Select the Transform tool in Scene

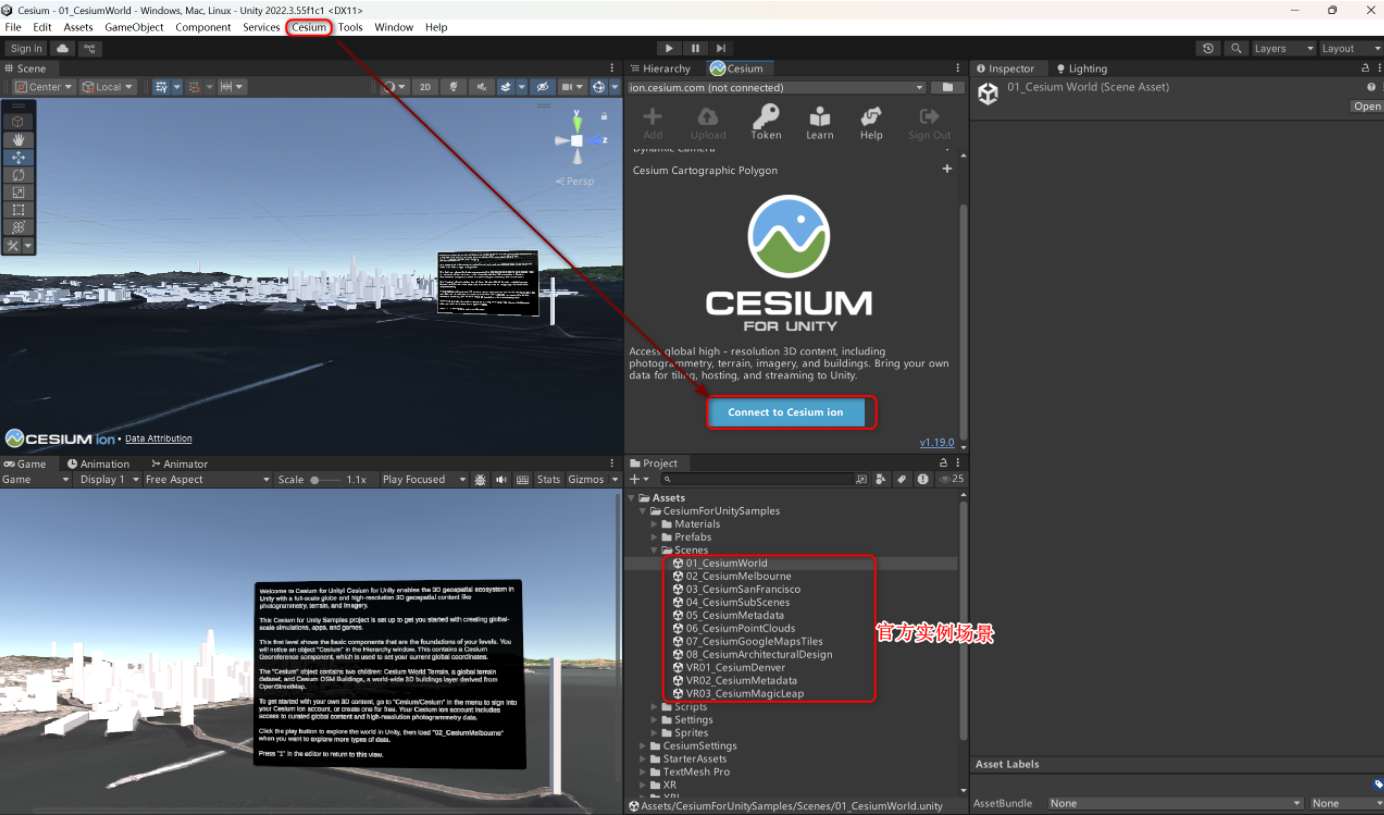coord(18,227)
